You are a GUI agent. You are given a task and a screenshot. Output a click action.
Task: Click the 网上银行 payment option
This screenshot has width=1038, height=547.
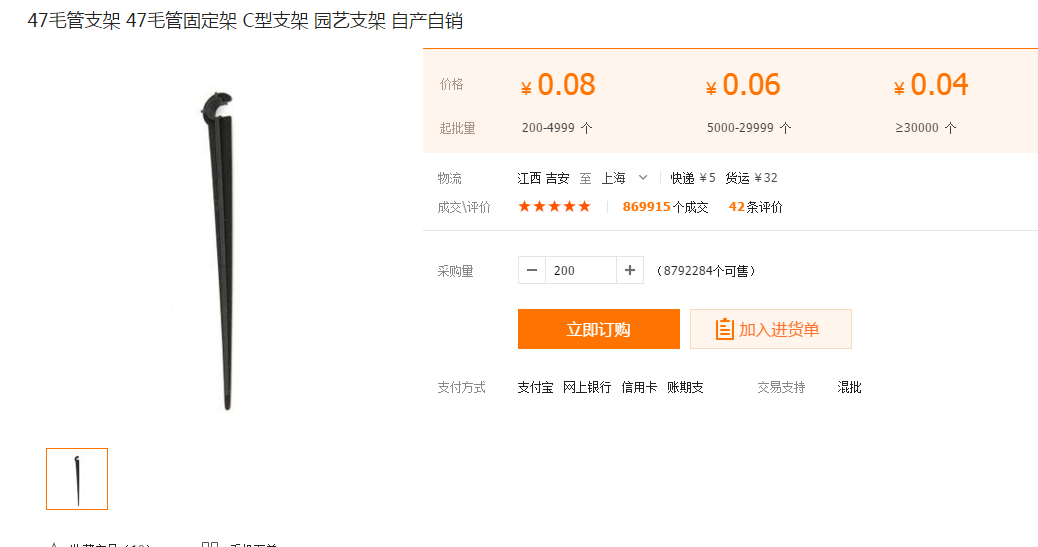(x=587, y=387)
